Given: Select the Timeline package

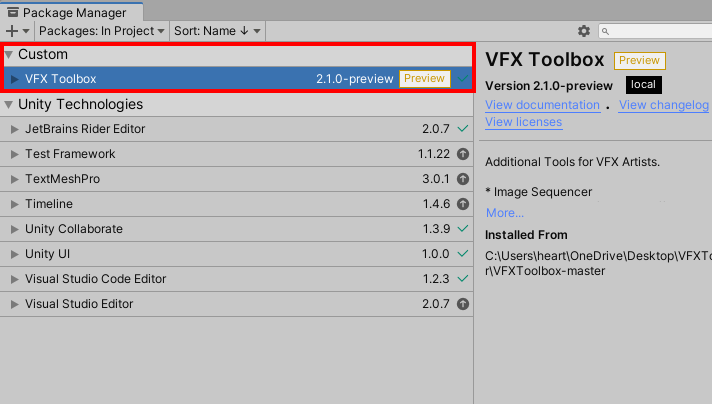Looking at the screenshot, I should [x=237, y=204].
